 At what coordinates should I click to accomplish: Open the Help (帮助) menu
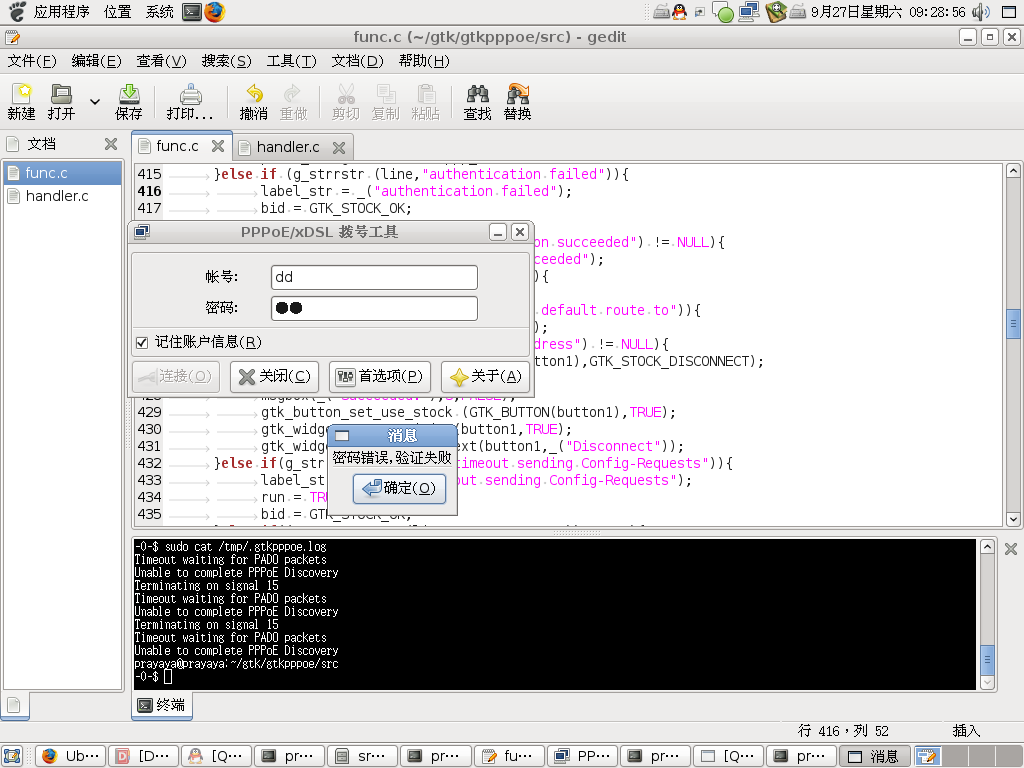(x=424, y=61)
